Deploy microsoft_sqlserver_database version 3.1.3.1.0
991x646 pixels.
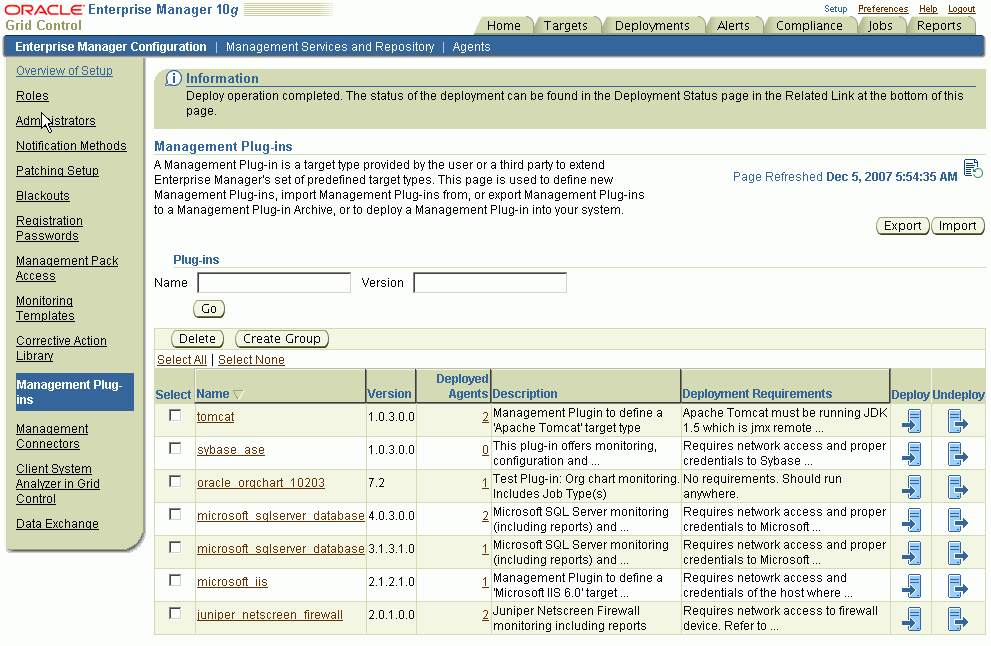(911, 552)
